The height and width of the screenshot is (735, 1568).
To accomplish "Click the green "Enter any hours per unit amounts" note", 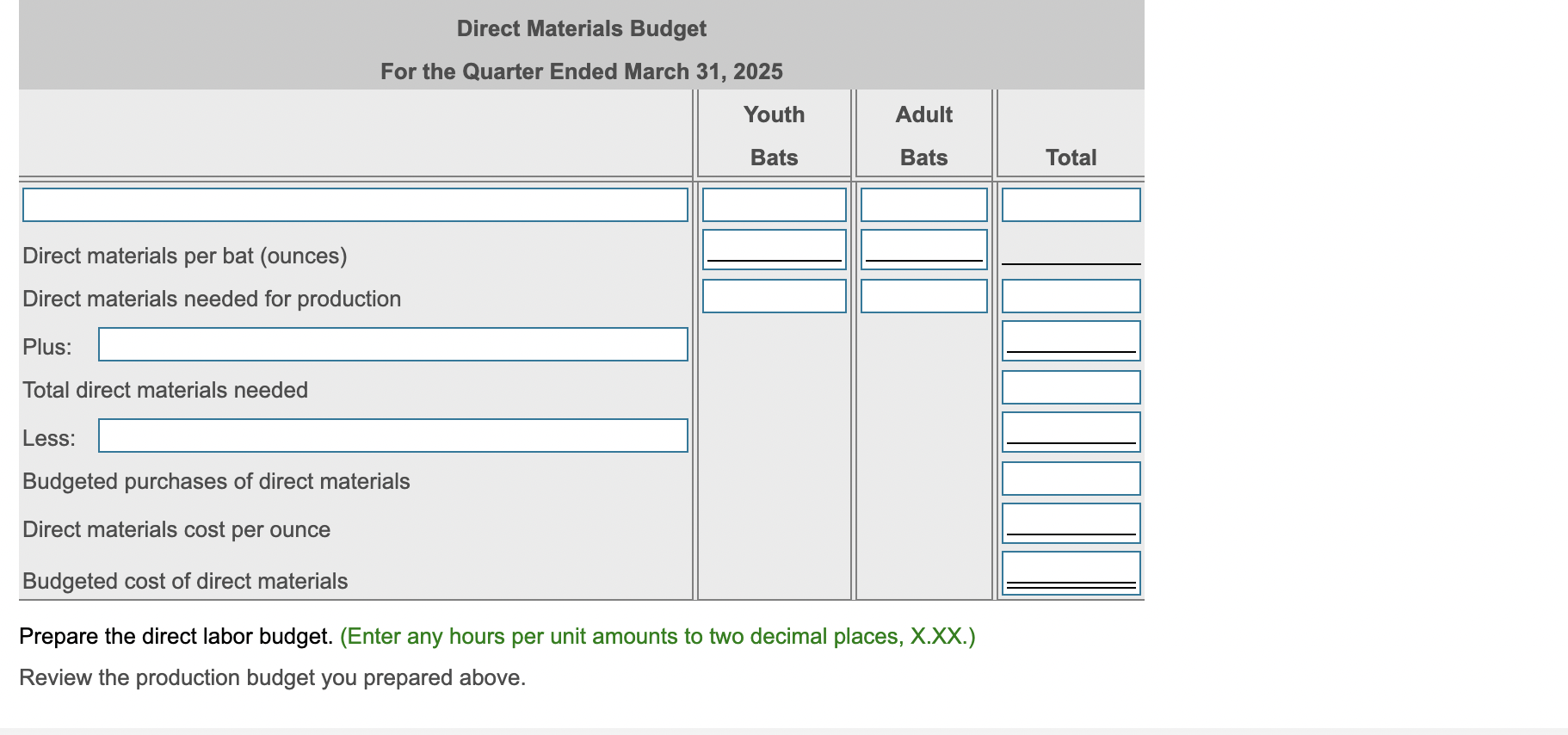I will tap(657, 636).
